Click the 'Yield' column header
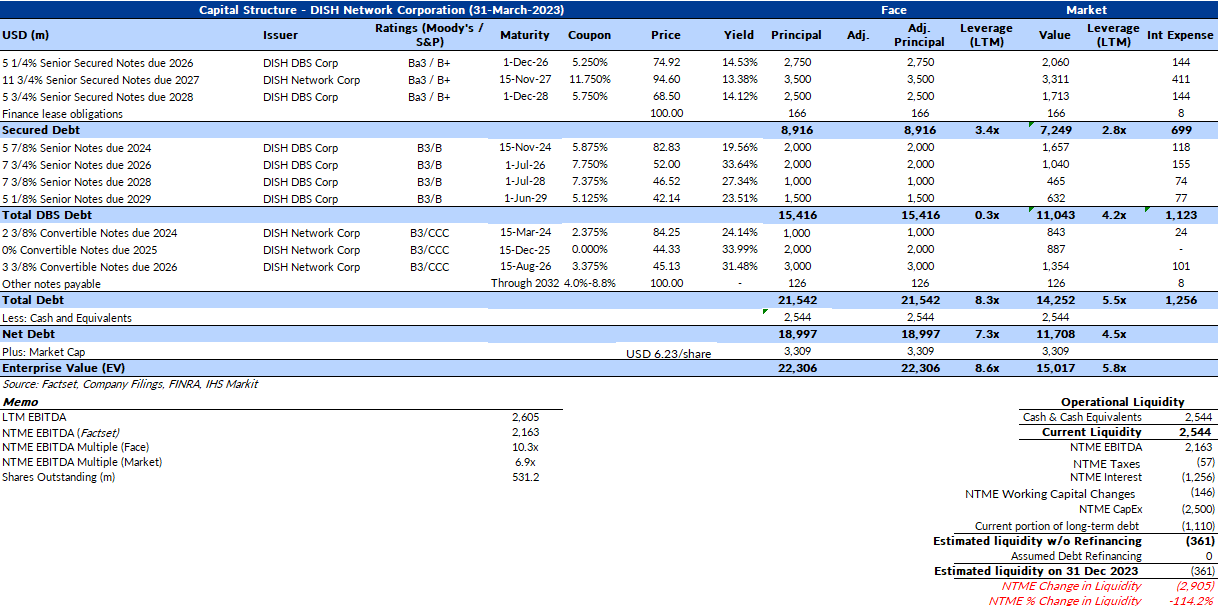The height and width of the screenshot is (607, 1218). coord(739,34)
